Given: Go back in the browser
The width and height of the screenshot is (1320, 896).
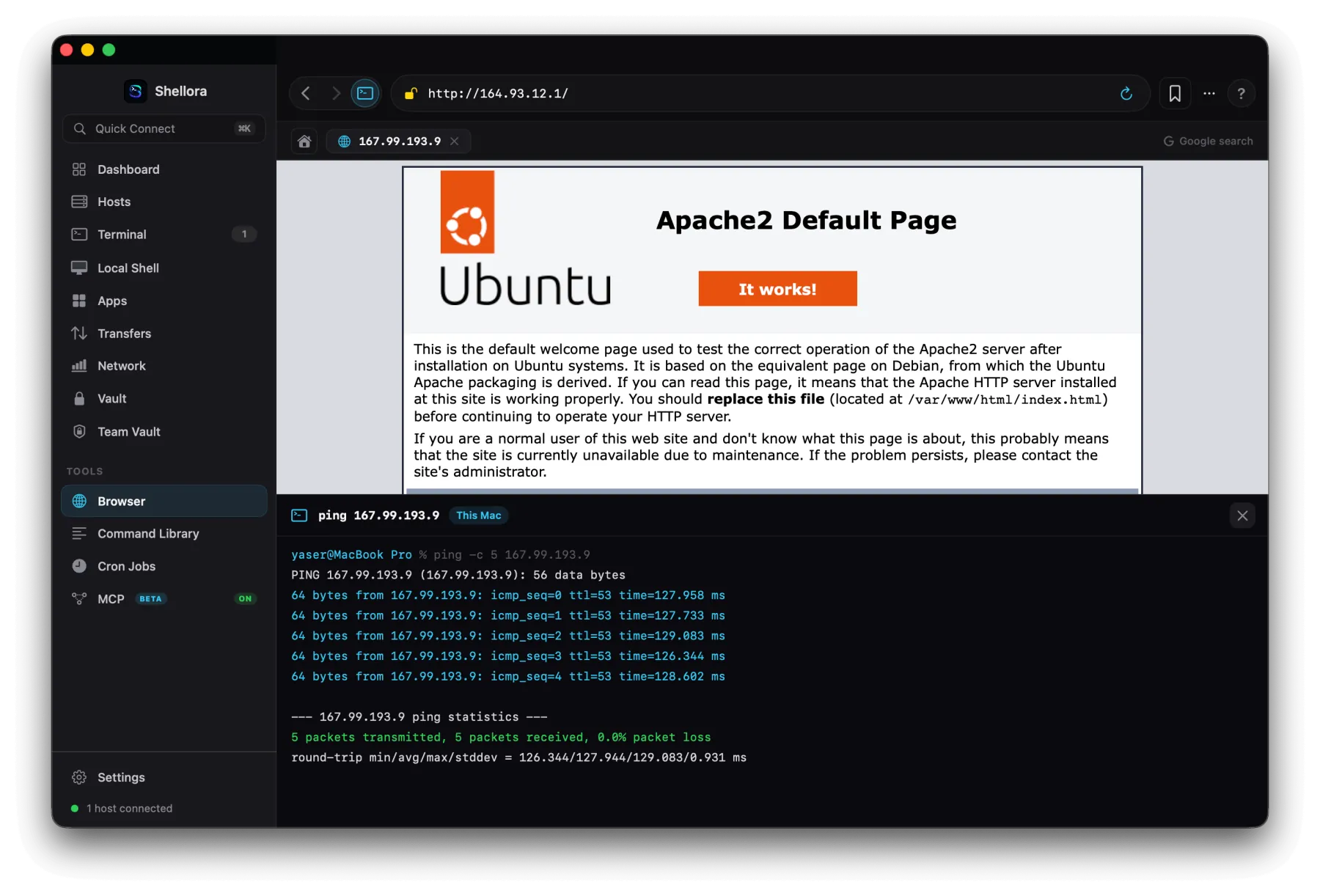Looking at the screenshot, I should point(306,93).
